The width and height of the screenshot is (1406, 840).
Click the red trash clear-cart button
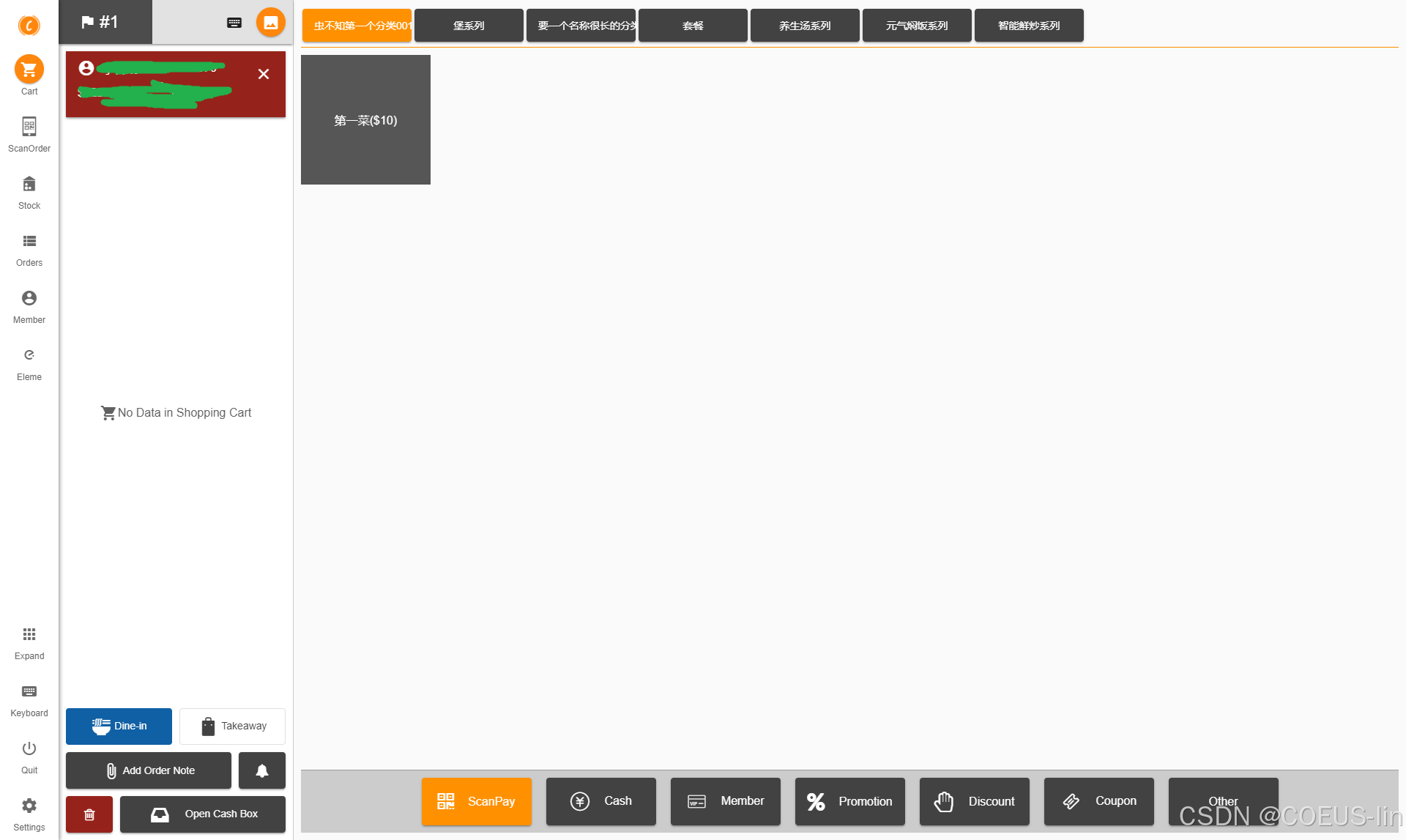tap(89, 814)
